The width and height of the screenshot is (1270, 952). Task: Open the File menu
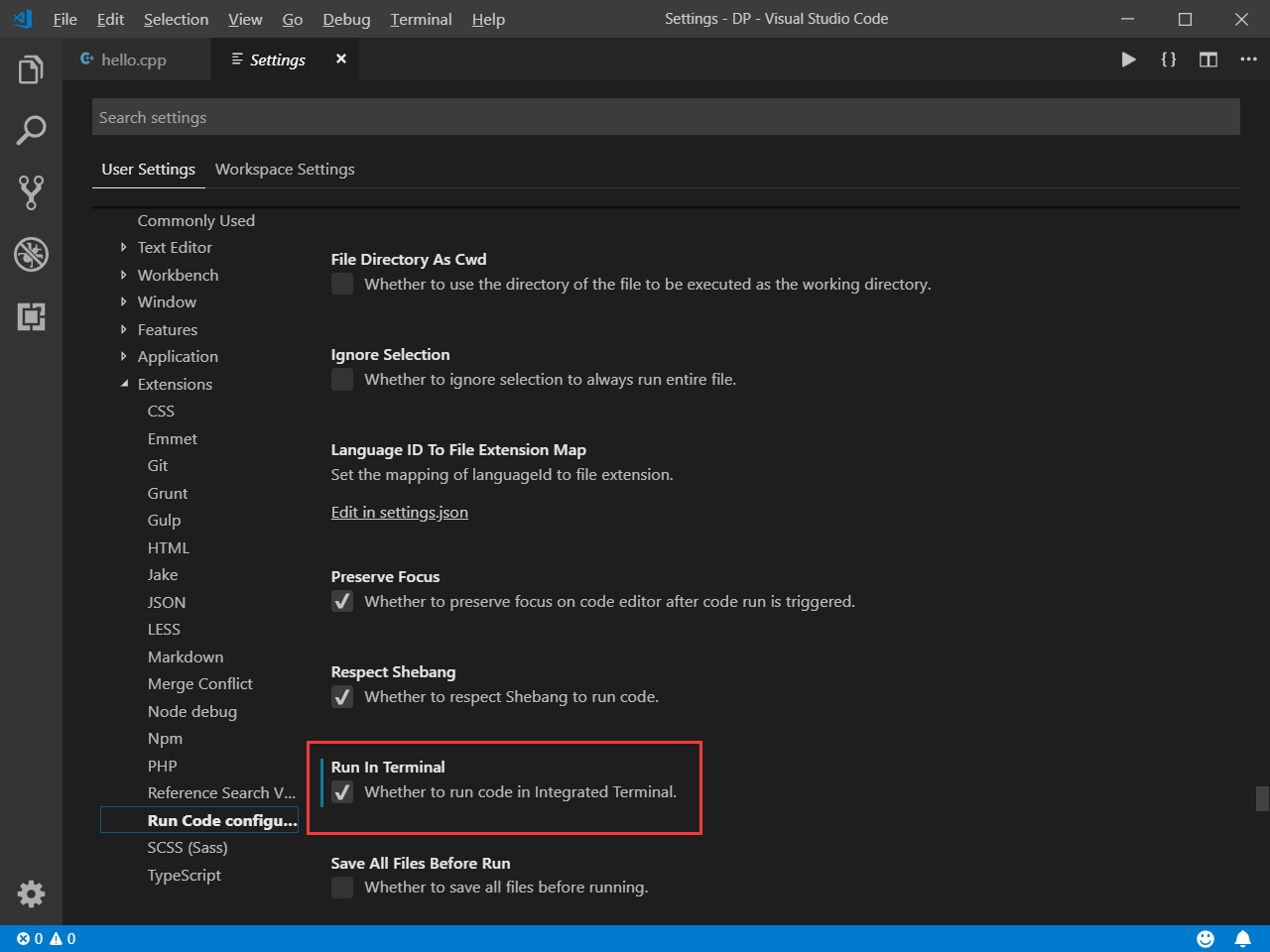64,19
